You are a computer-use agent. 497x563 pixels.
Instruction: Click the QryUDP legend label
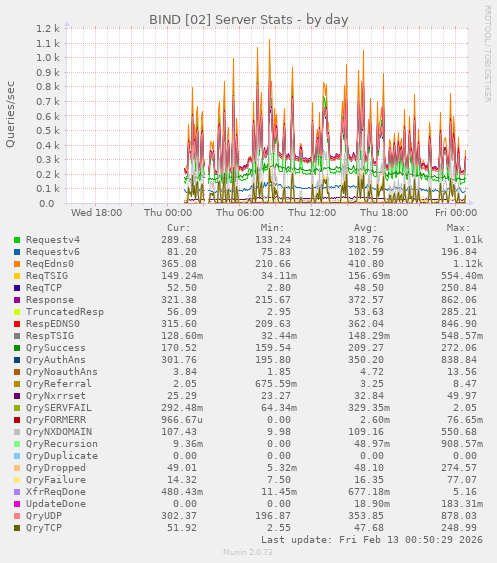(44, 516)
